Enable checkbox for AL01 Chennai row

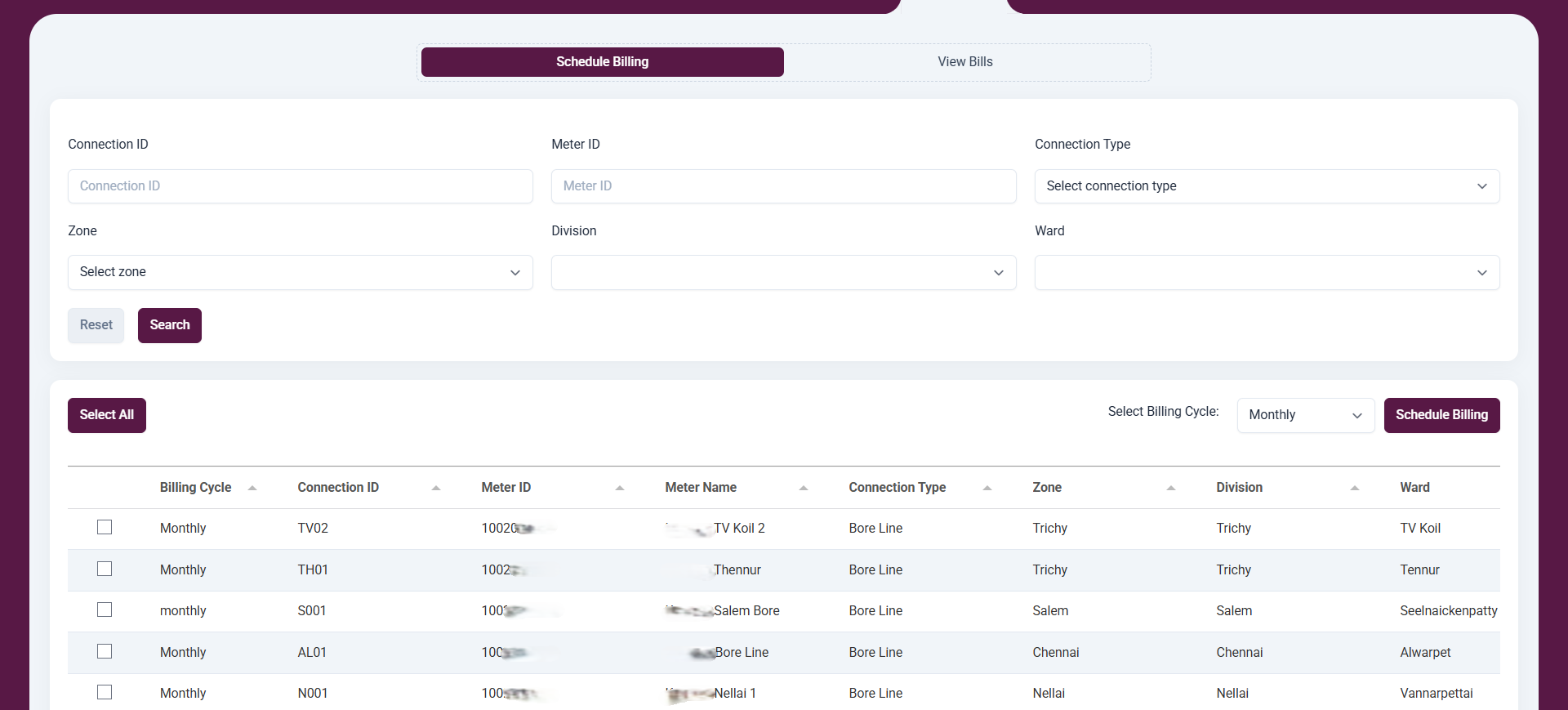105,651
